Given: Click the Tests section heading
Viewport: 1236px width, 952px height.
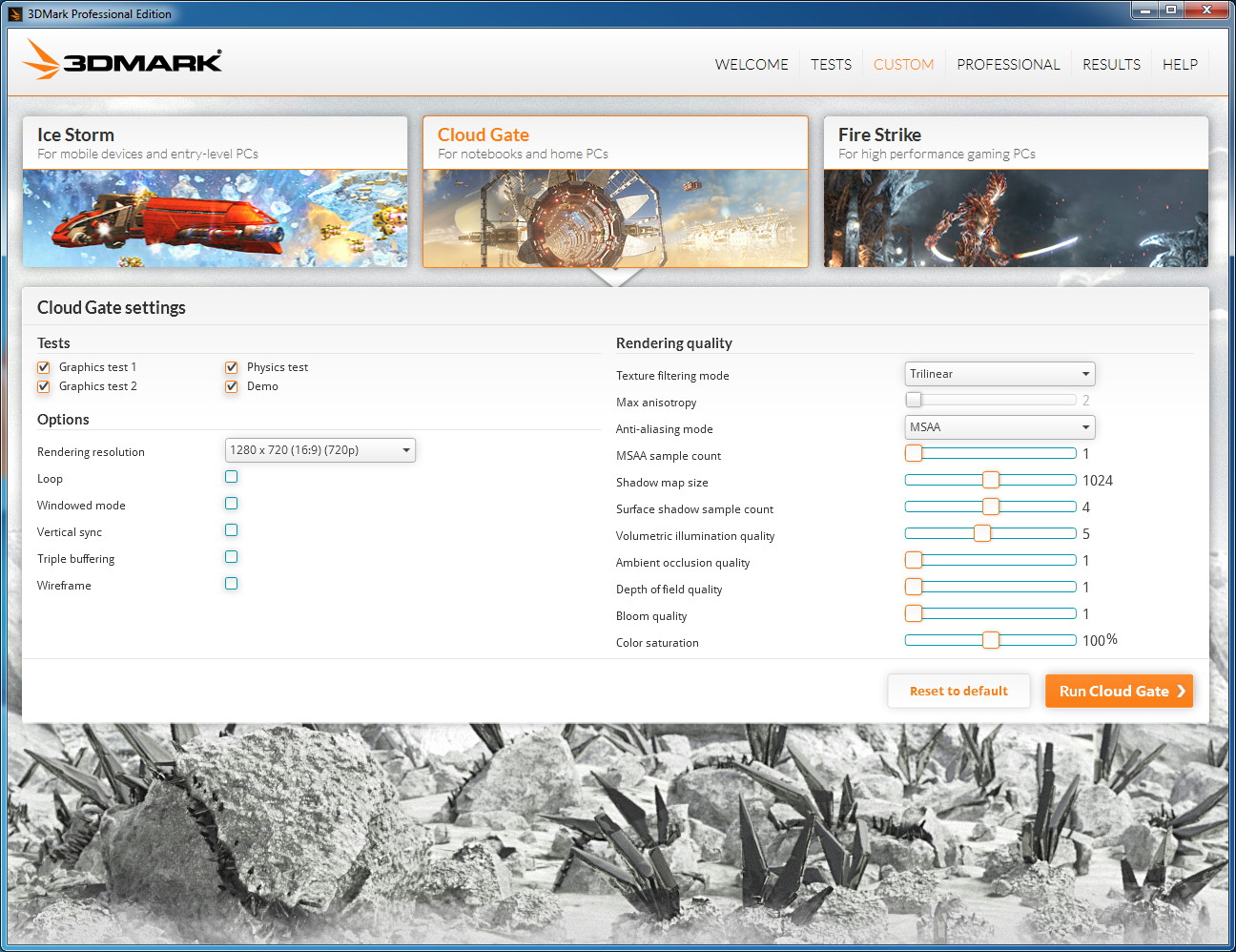Looking at the screenshot, I should pos(53,343).
